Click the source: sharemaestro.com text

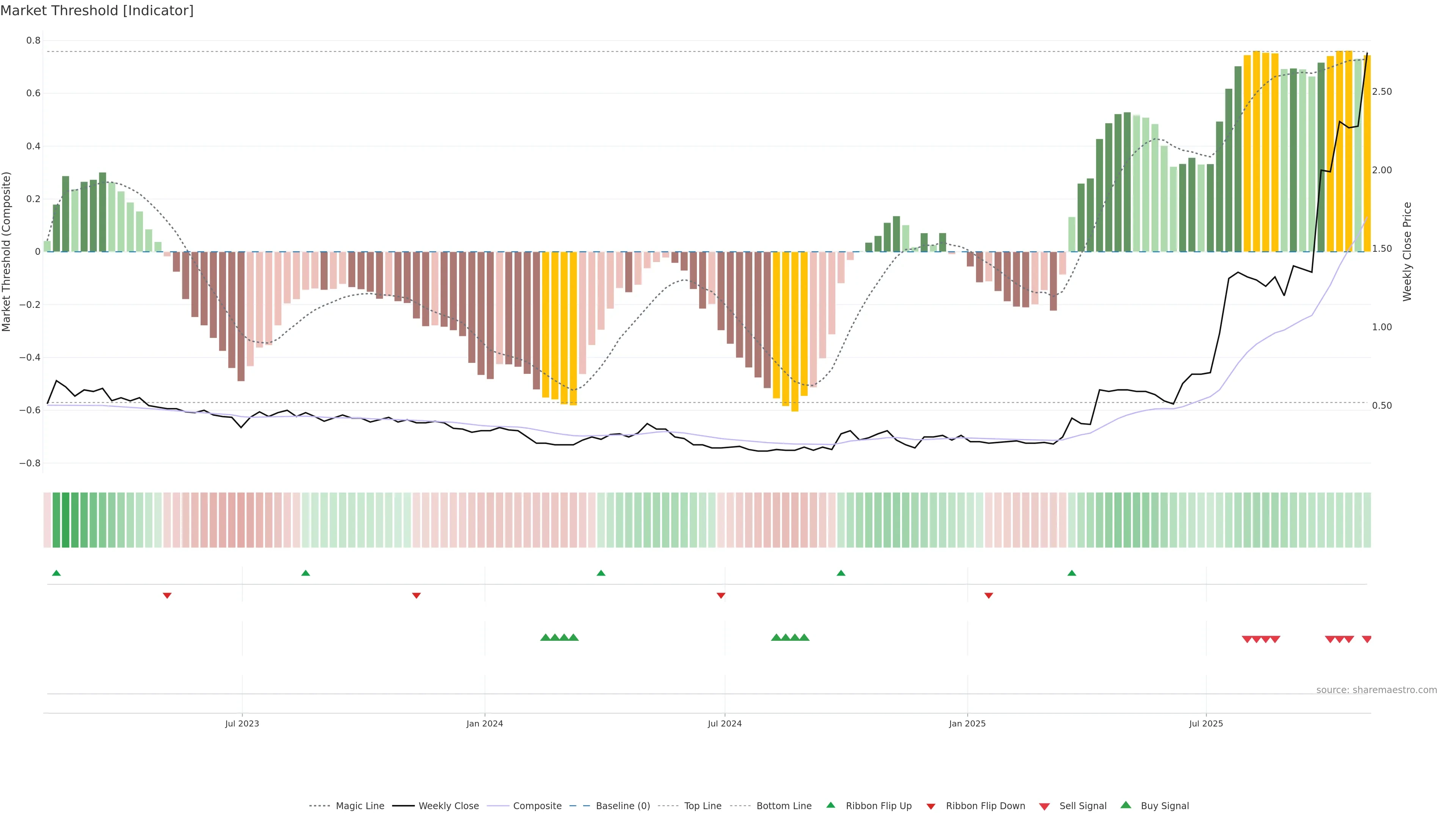[1376, 690]
